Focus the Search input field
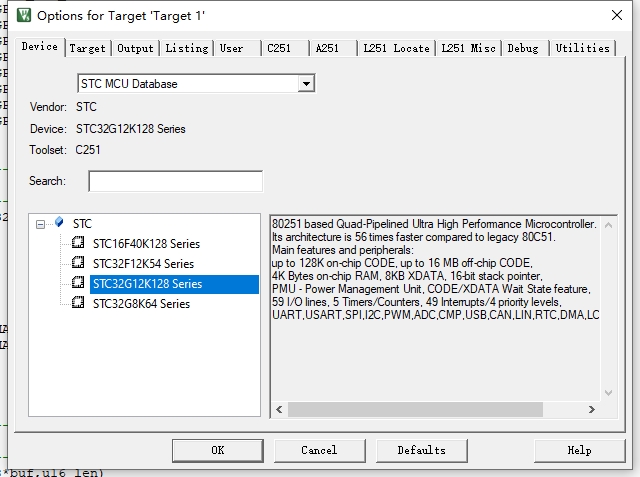This screenshot has height=477, width=640. [176, 181]
